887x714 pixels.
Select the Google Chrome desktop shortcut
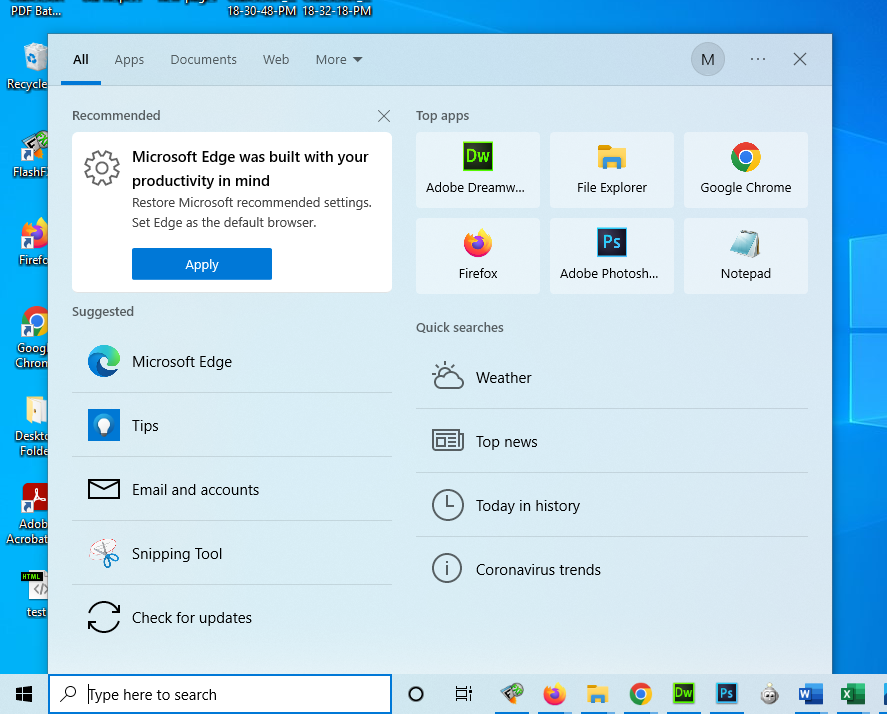[31, 337]
